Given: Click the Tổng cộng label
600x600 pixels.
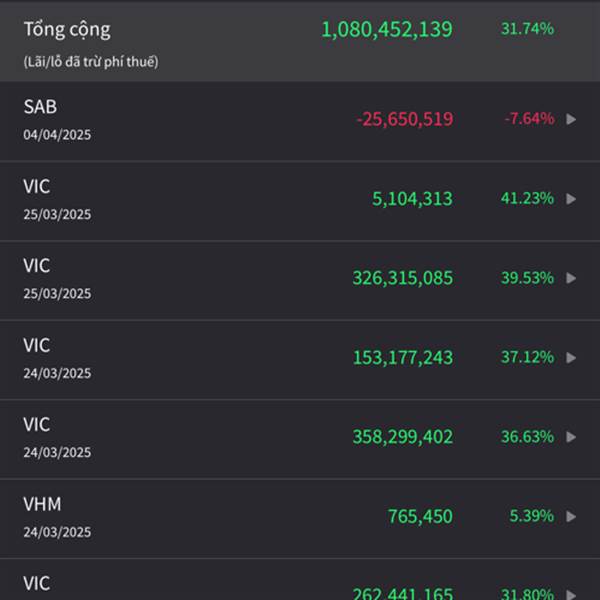Looking at the screenshot, I should coord(67,30).
